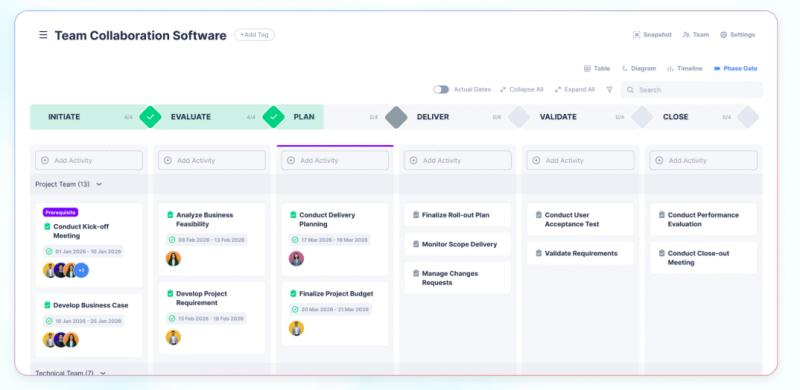Click Collapse All
Viewport: 800px width, 390px height.
pyautogui.click(x=521, y=89)
